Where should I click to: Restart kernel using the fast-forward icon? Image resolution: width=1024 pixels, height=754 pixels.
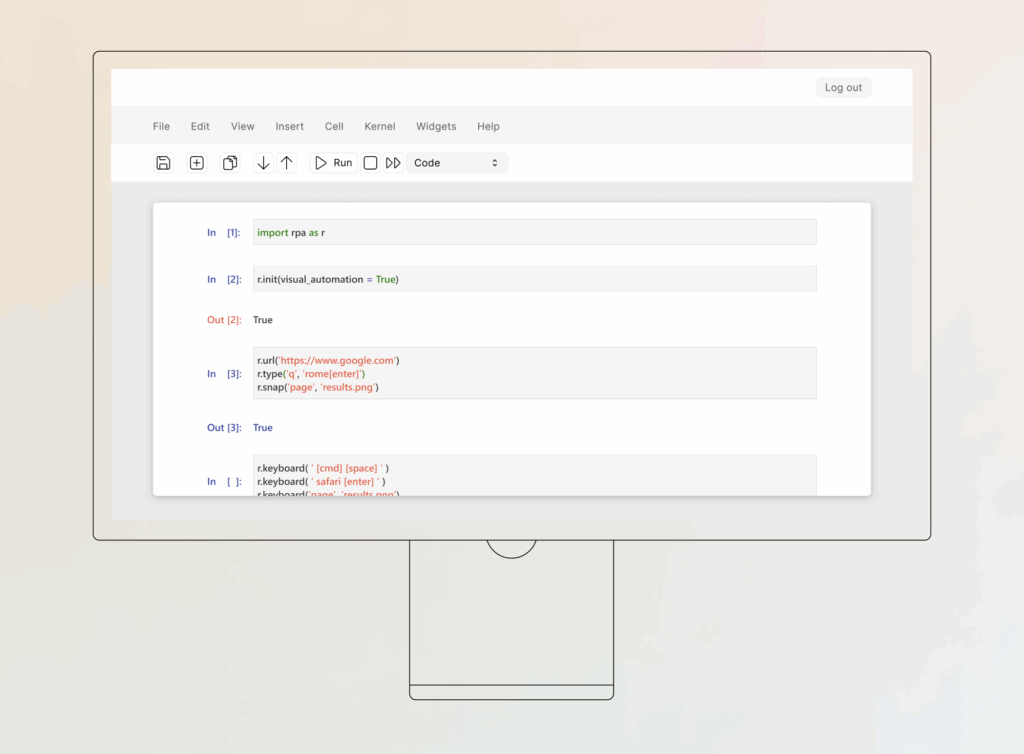click(392, 162)
